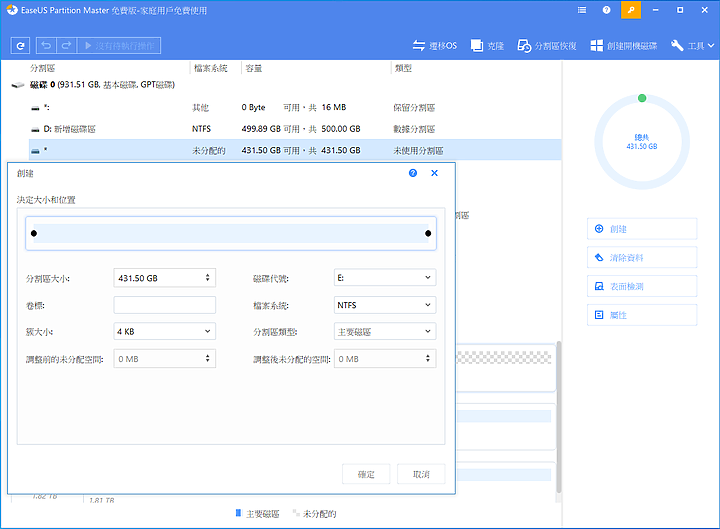Click the unallocated-before spinner arrows
This screenshot has width=720, height=529.
(208, 359)
